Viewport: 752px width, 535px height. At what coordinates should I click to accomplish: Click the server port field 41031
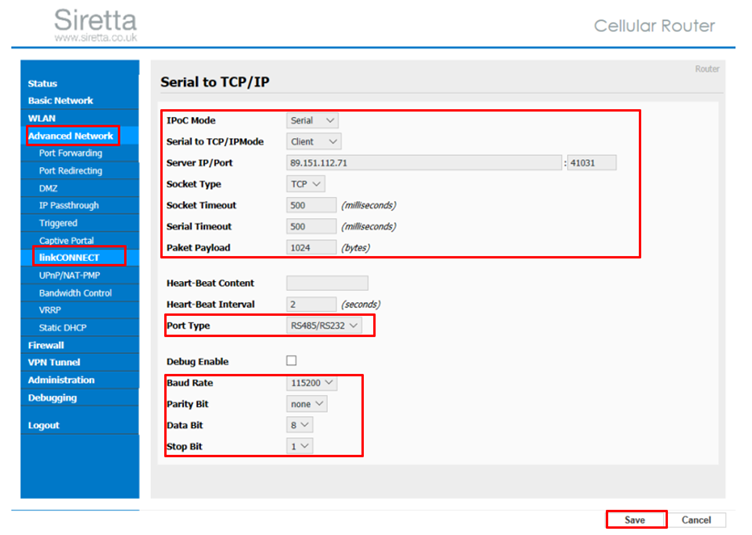592,163
